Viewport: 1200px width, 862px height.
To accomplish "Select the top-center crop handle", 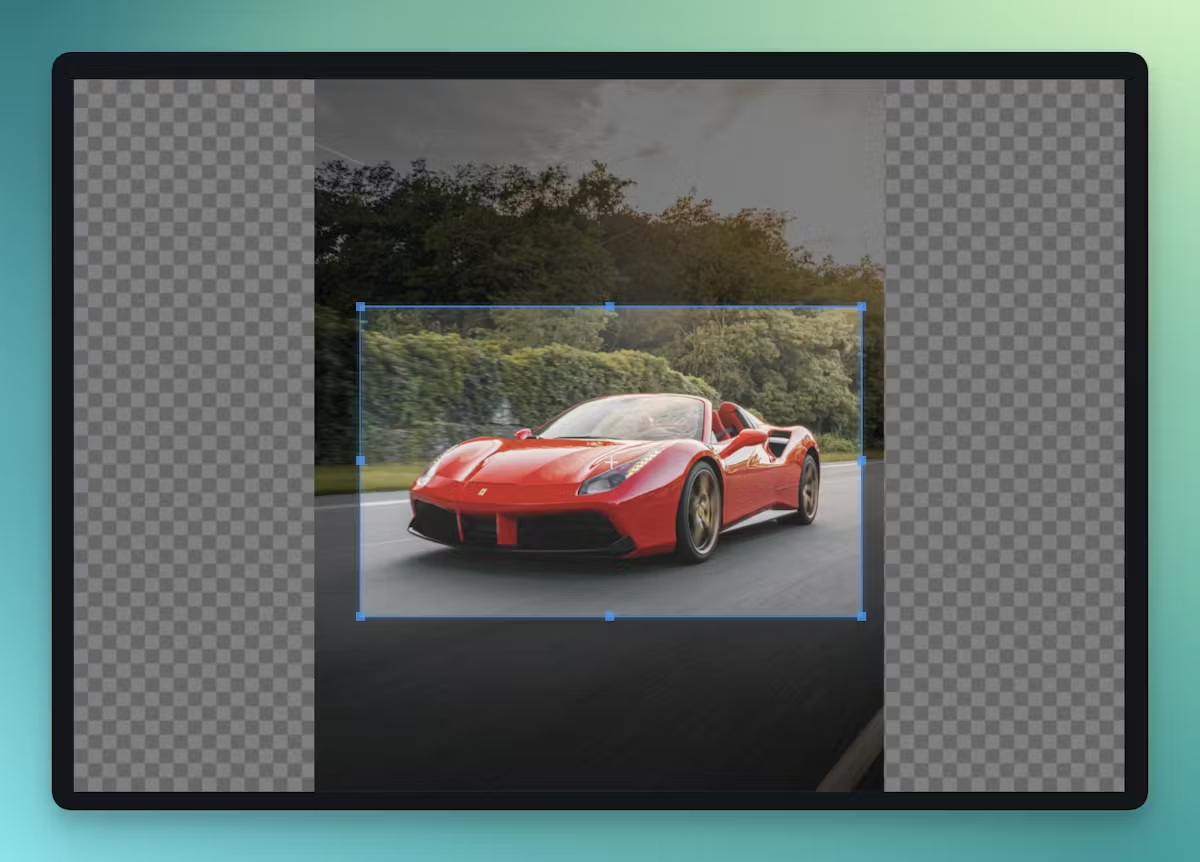I will (610, 307).
